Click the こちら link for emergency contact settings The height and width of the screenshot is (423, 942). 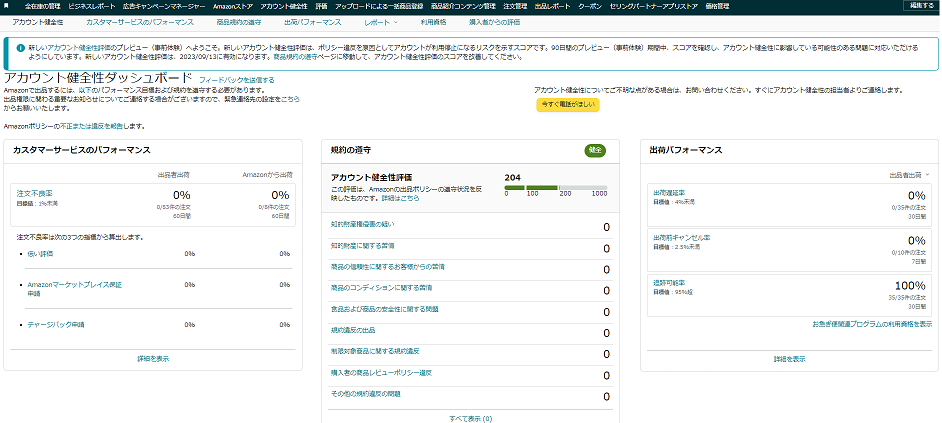pyautogui.click(x=290, y=99)
